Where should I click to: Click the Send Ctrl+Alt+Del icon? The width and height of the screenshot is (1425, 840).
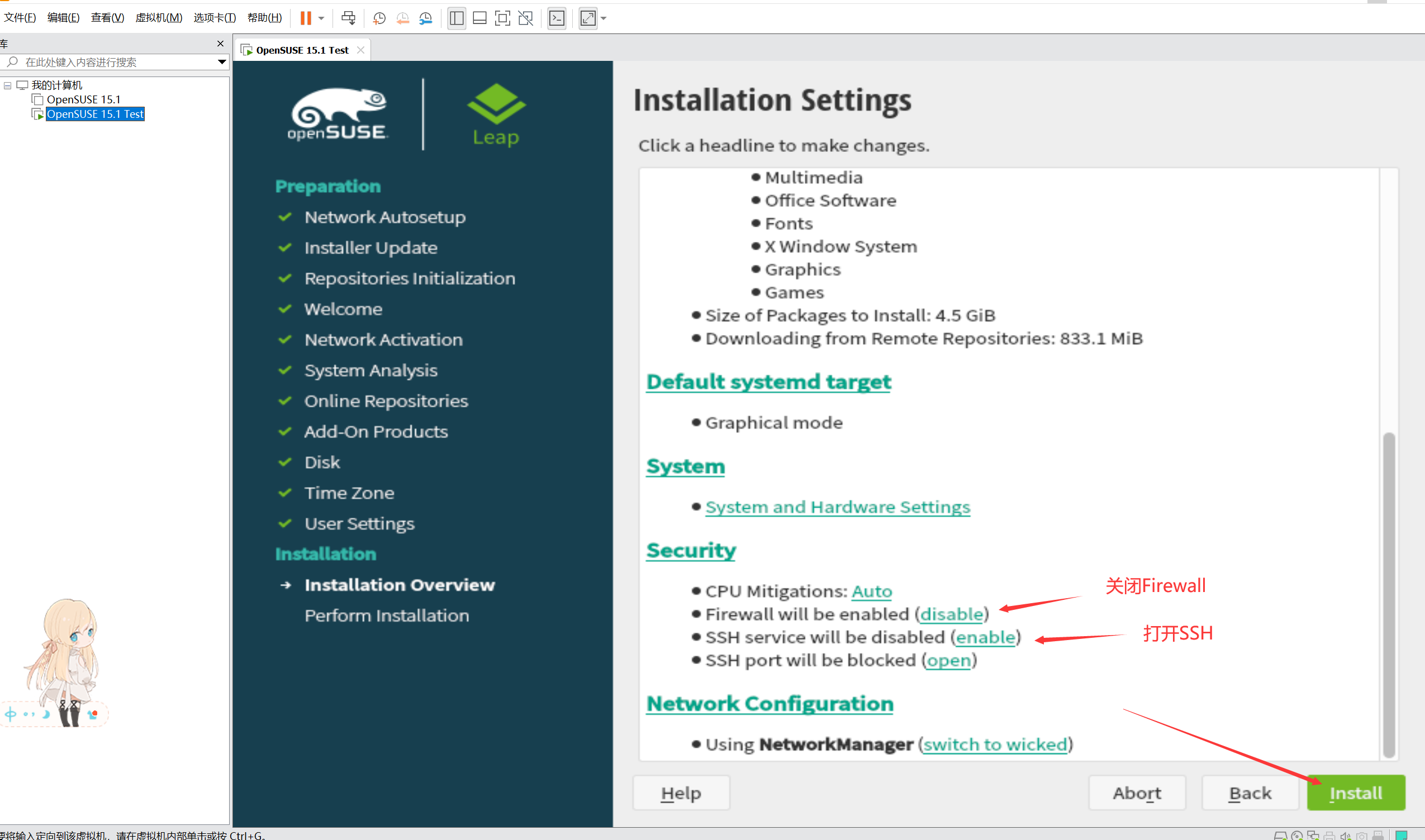348,18
